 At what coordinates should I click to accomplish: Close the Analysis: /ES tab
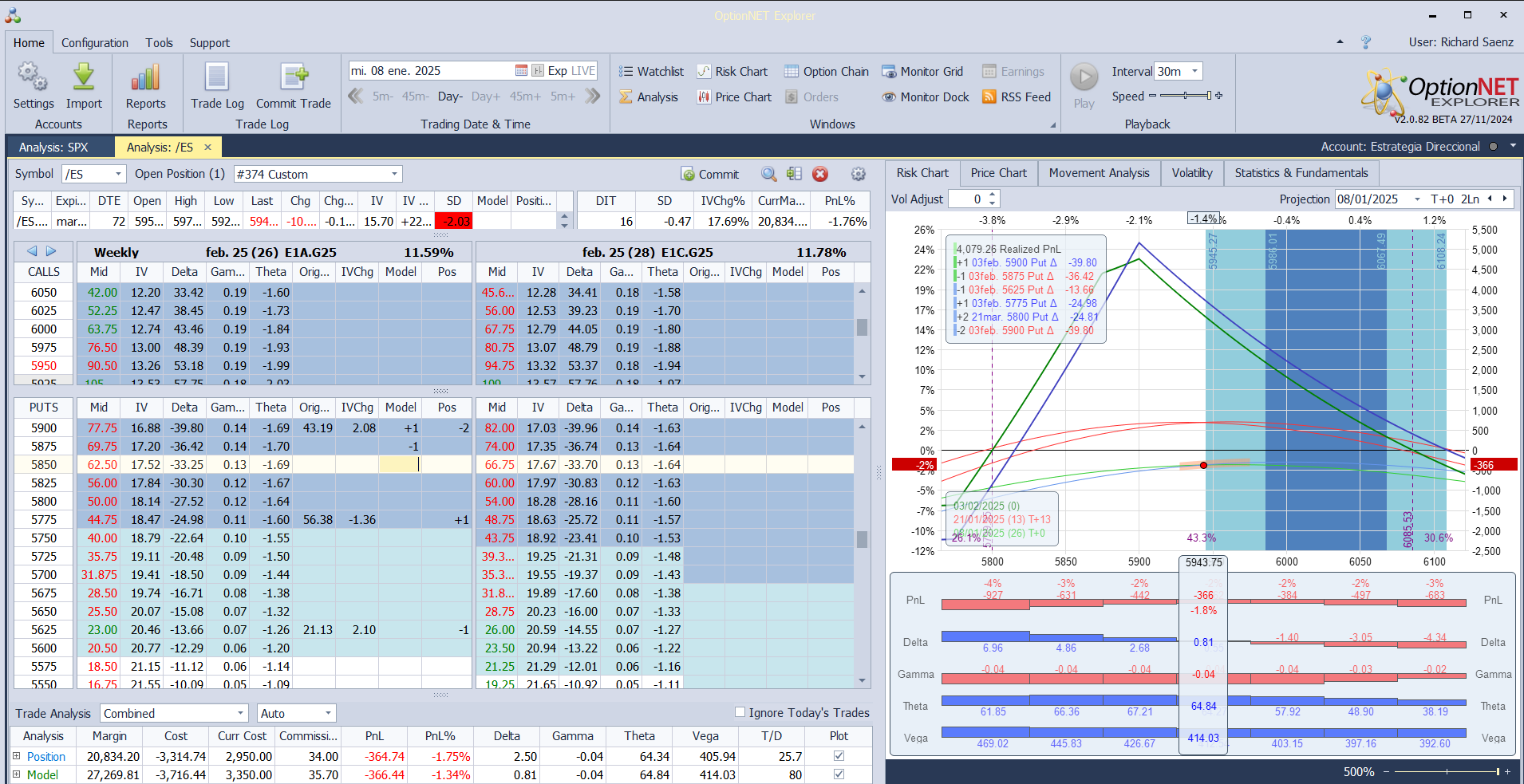[208, 147]
